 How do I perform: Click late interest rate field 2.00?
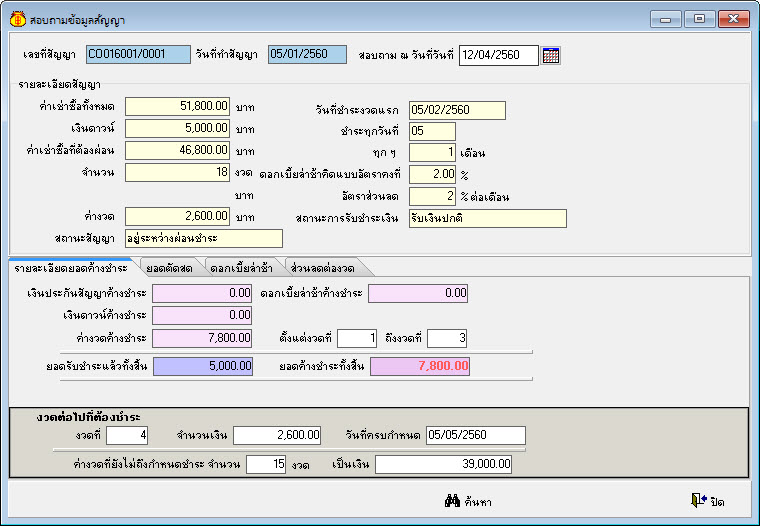tap(432, 175)
